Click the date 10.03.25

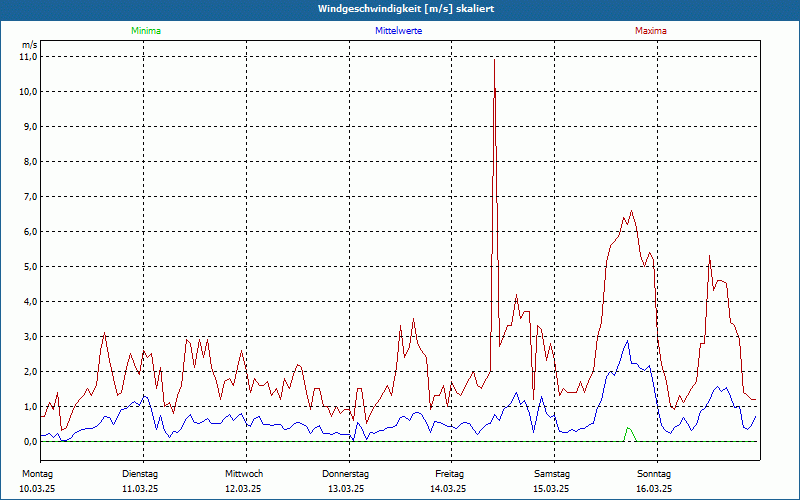coord(37,489)
